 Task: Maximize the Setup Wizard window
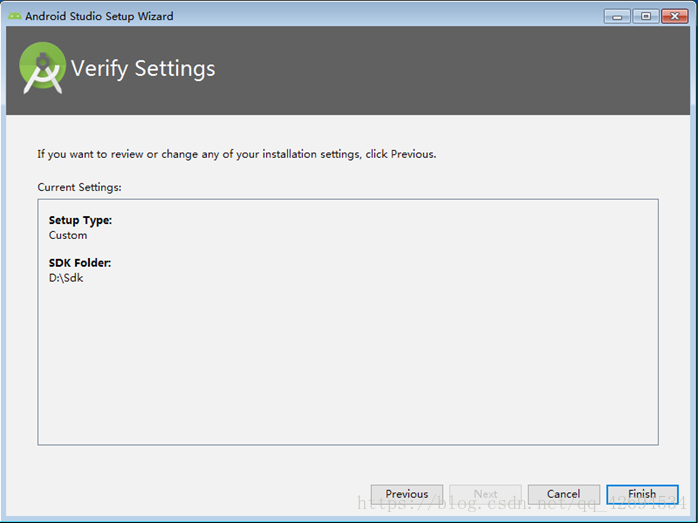(x=646, y=16)
